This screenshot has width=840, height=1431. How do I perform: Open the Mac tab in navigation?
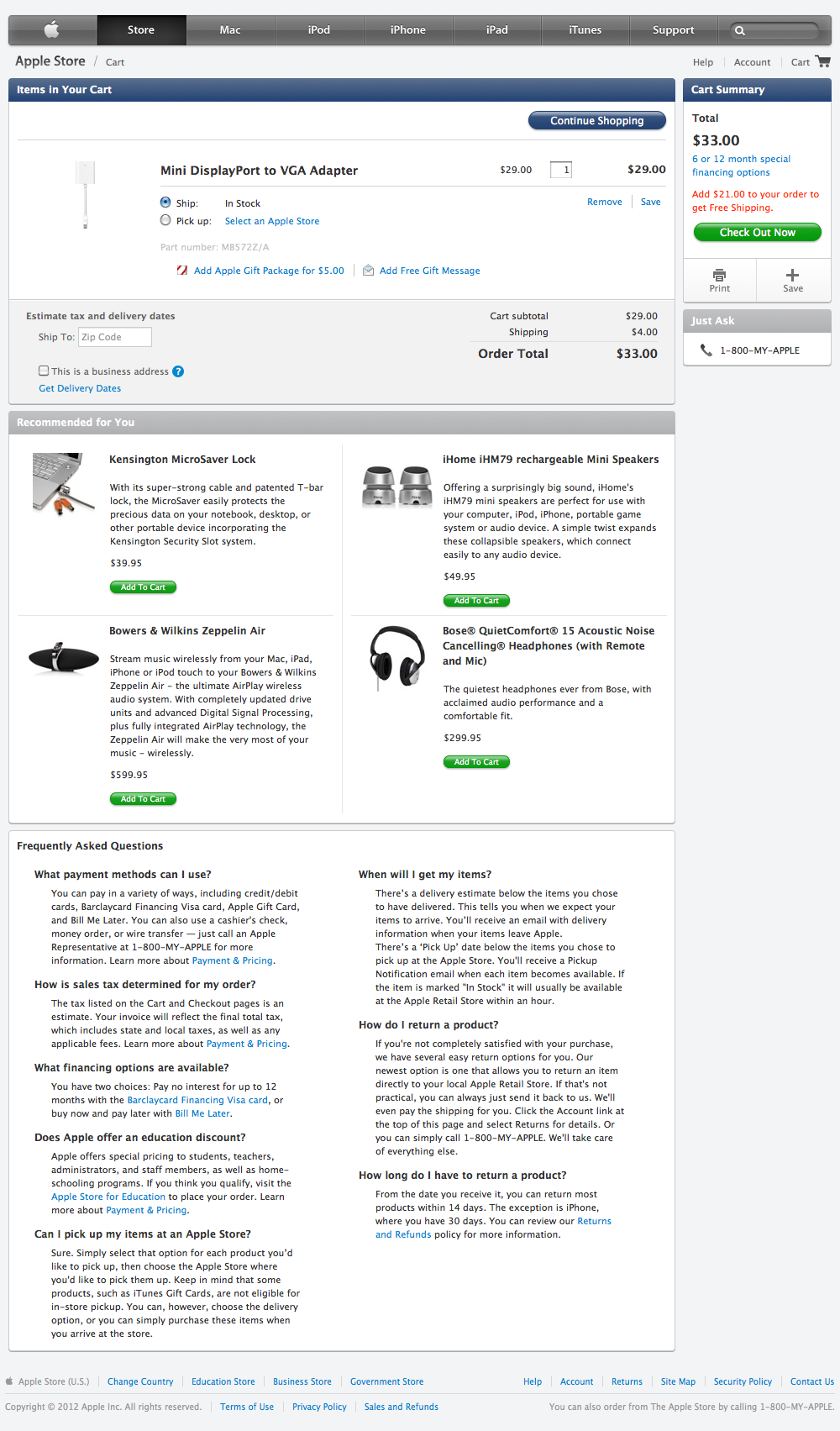(x=230, y=30)
